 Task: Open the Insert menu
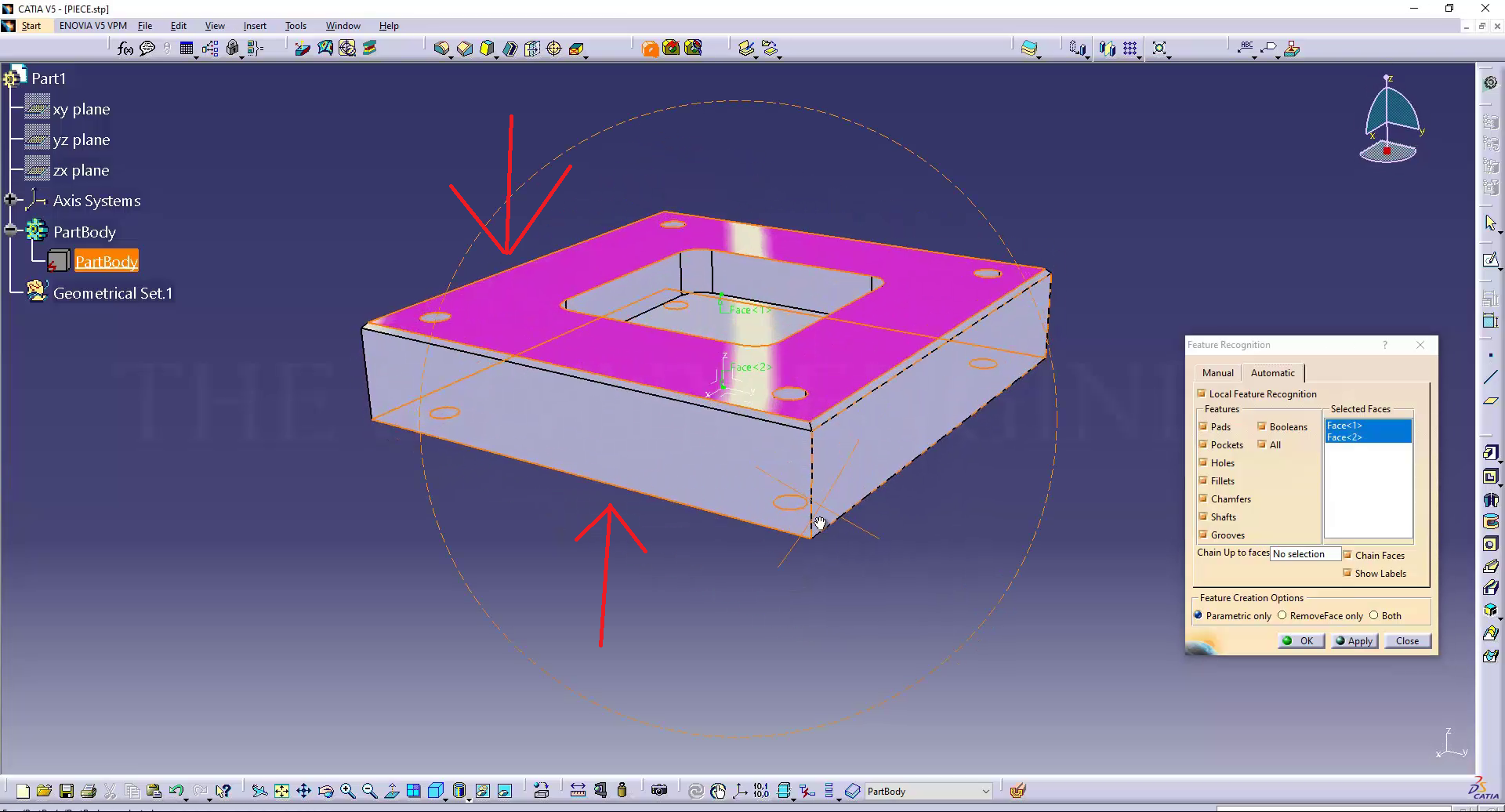tap(255, 26)
